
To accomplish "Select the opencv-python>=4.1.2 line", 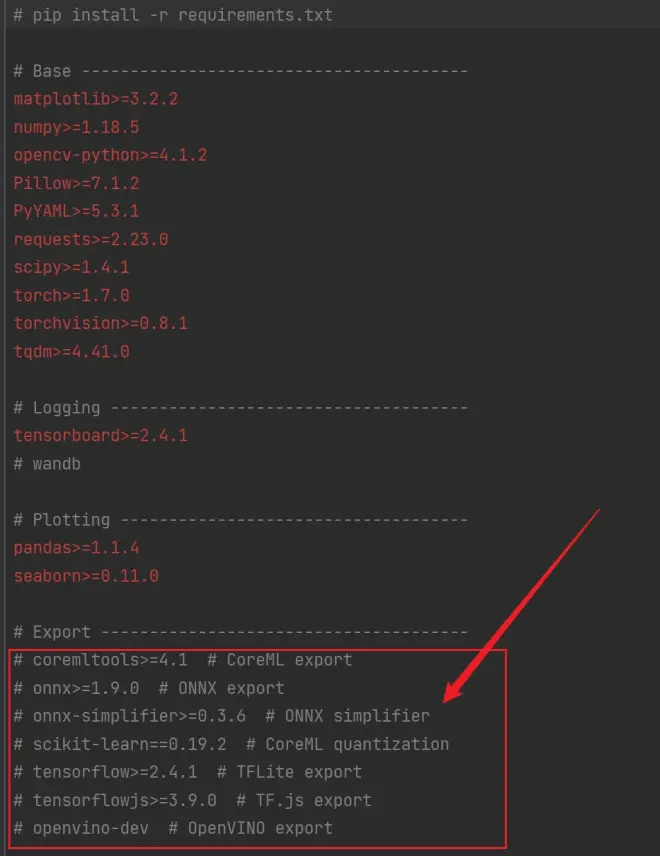I will (x=110, y=155).
